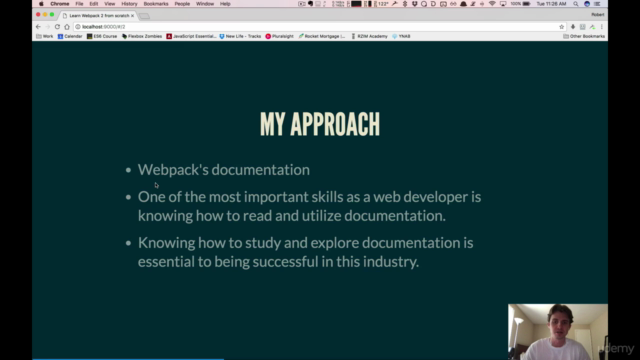This screenshot has width=640, height=360.
Task: Go to the home page icon
Action: tap(67, 27)
